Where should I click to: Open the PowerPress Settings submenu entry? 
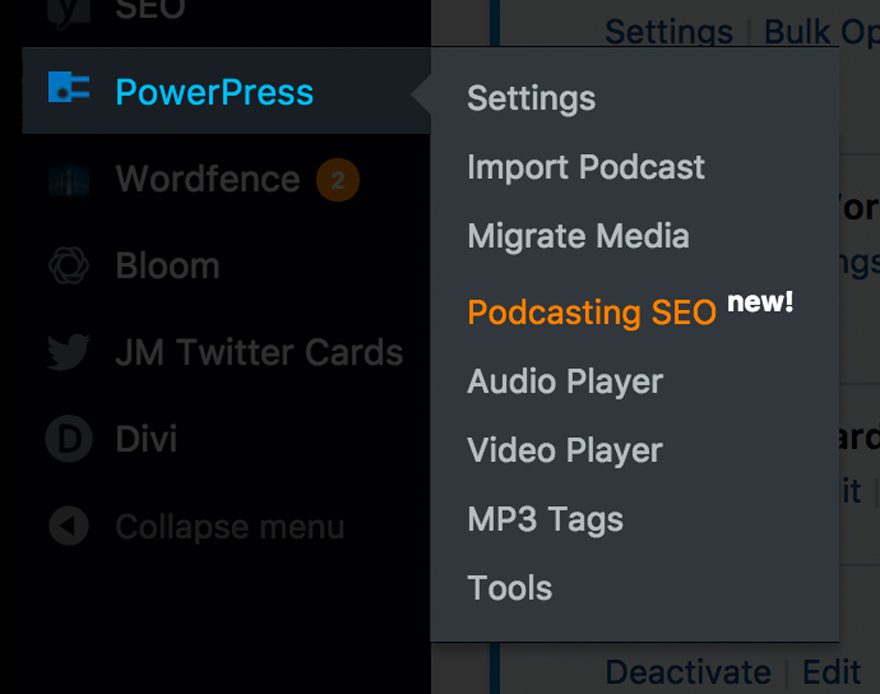pyautogui.click(x=531, y=98)
